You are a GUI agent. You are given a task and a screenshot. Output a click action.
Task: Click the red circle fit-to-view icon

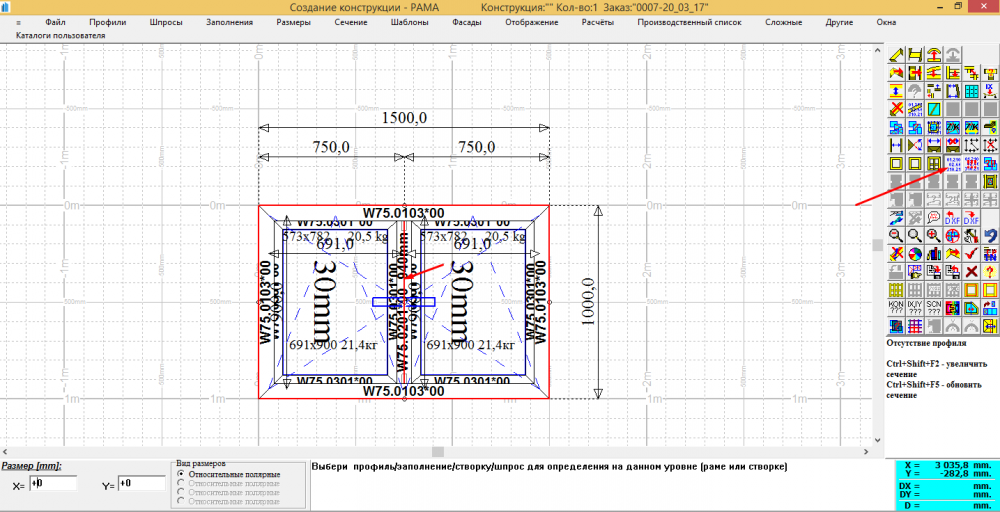pos(953,235)
